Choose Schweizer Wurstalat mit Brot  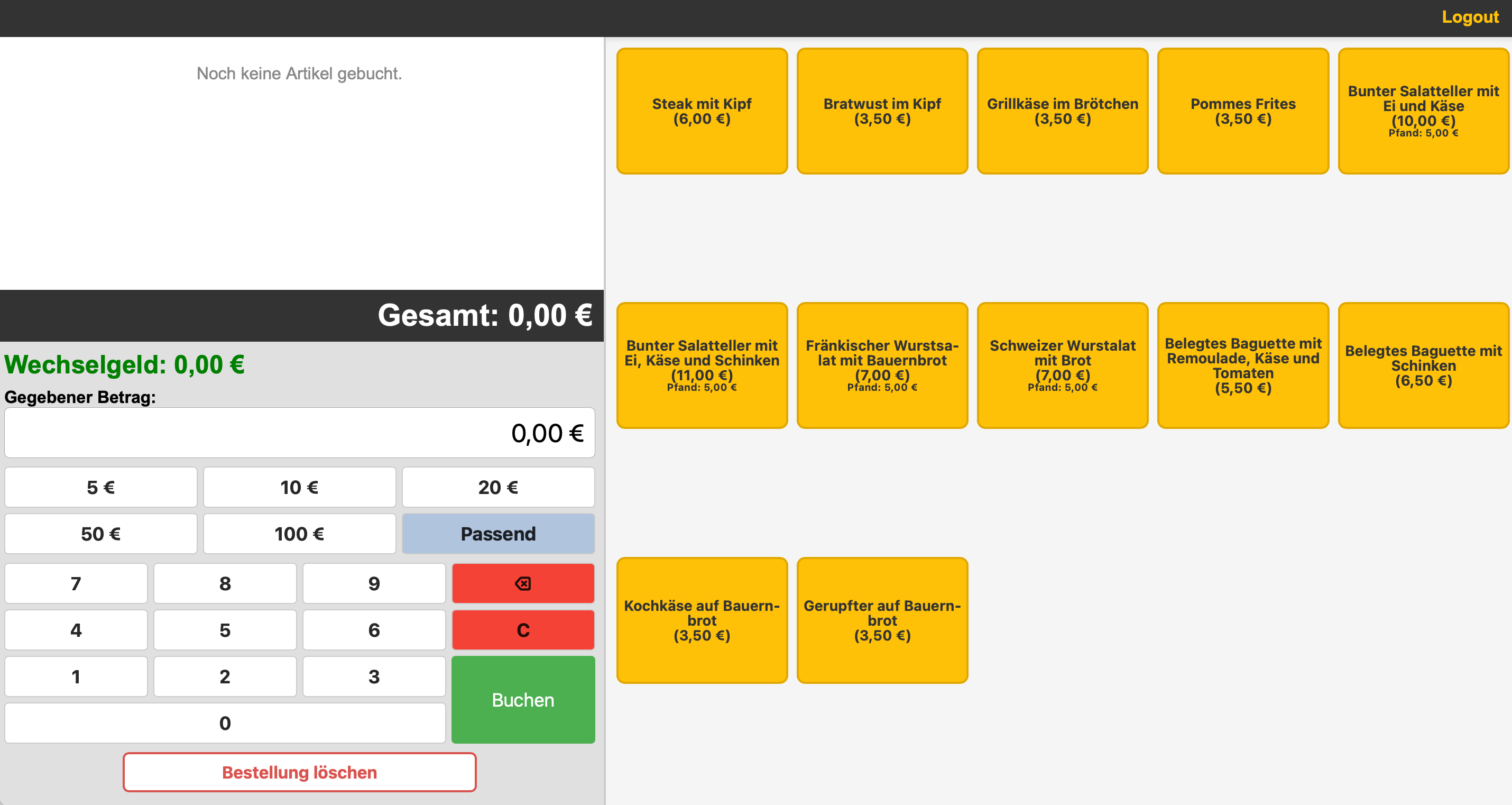1062,365
